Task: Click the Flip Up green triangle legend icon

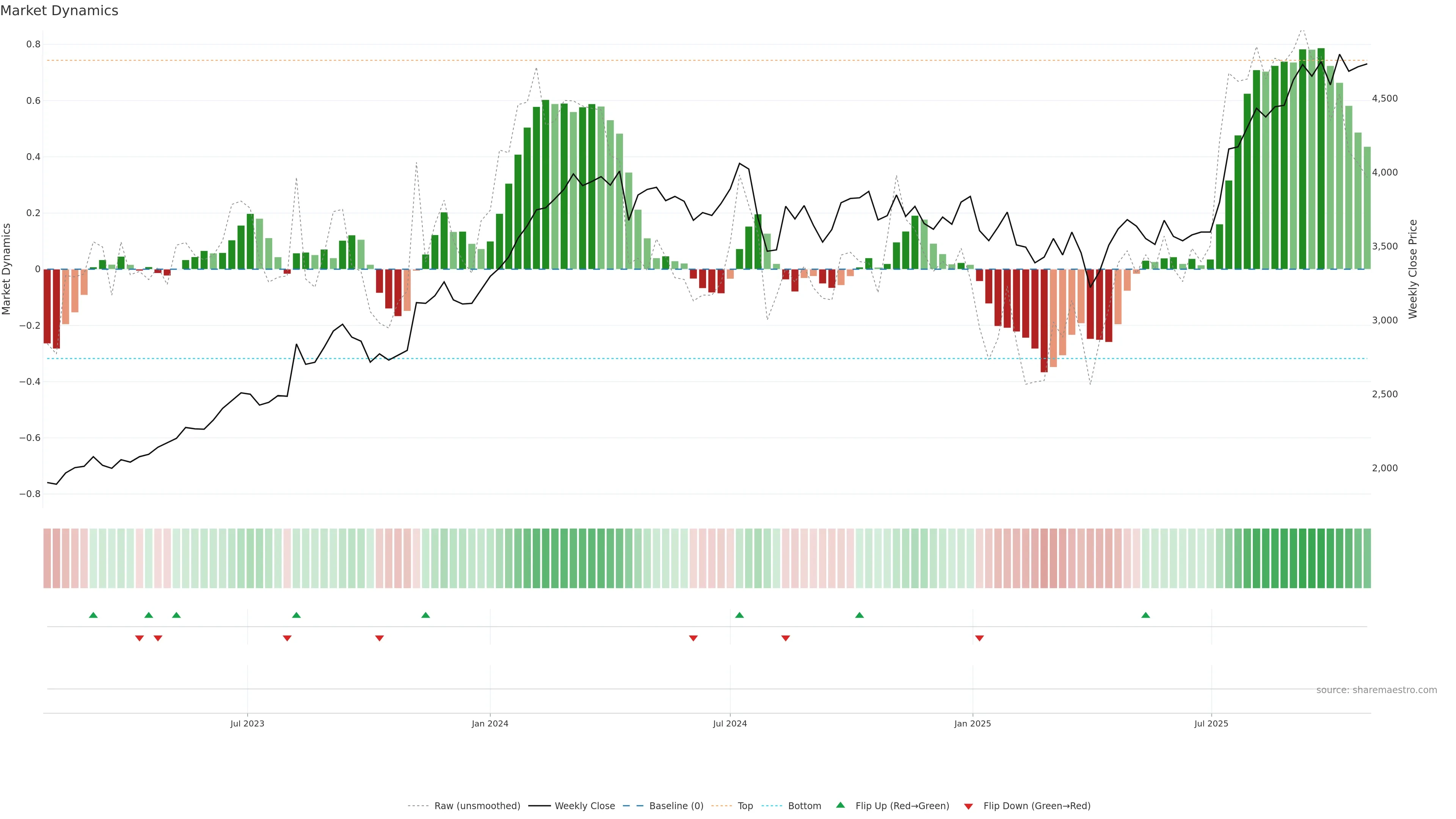Action: click(841, 805)
